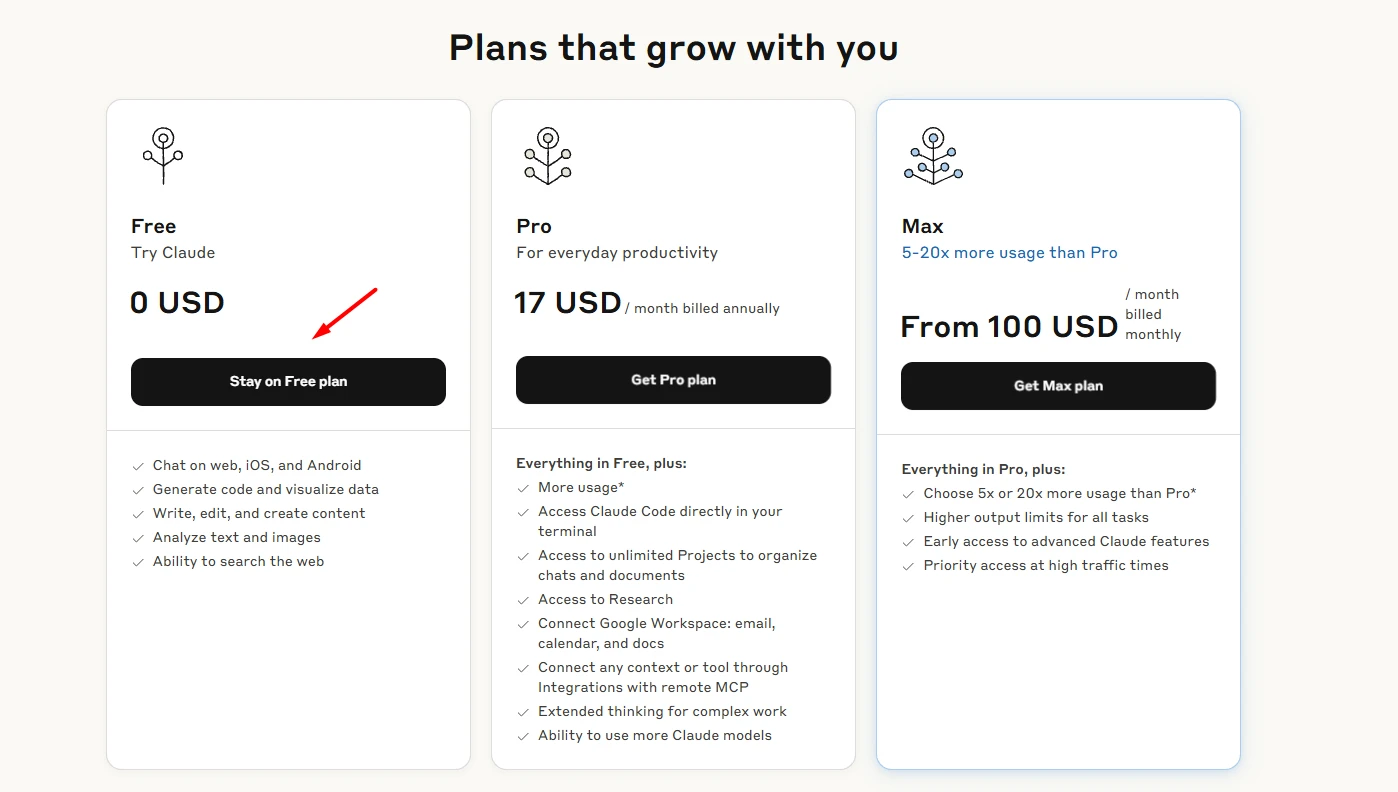Click checkmark next to Access to Research
The image size is (1398, 792).
pyautogui.click(x=523, y=600)
